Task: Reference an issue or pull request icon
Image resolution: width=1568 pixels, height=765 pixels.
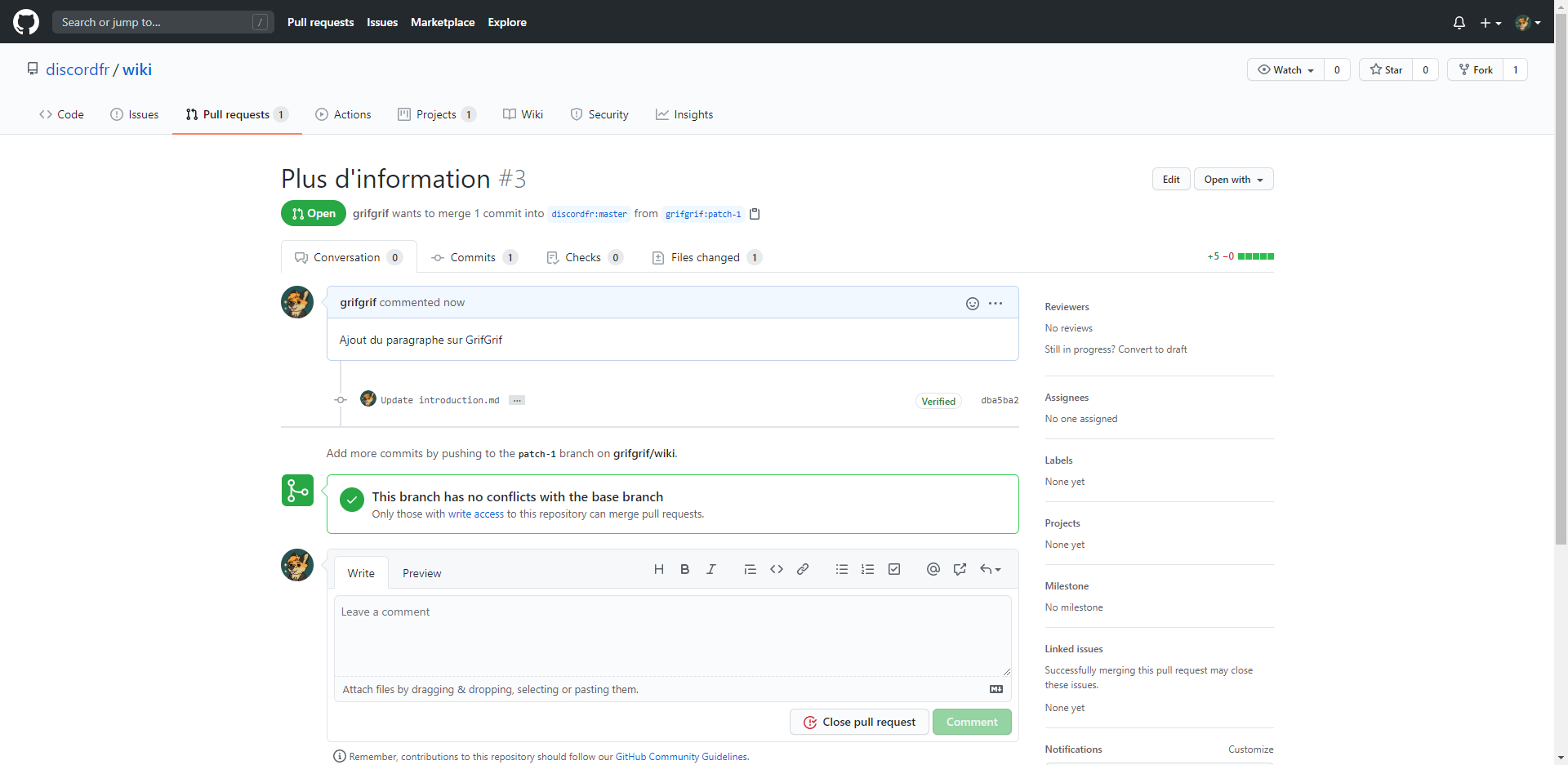Action: (960, 569)
